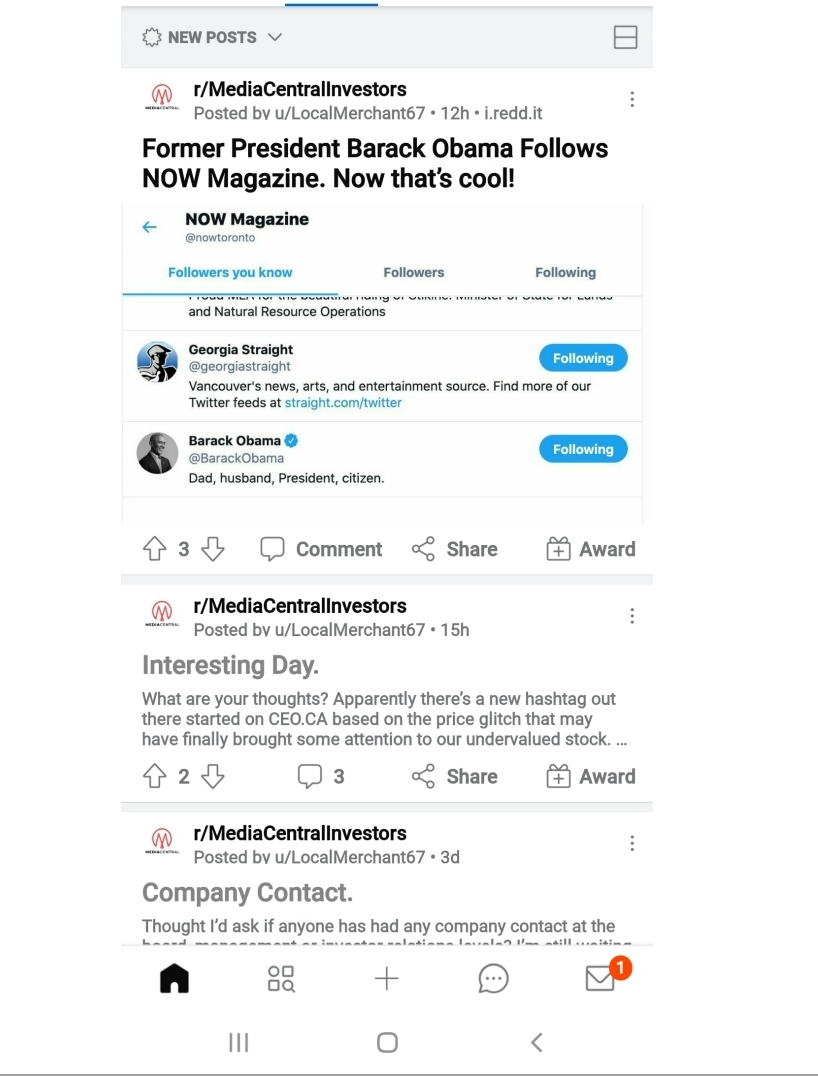
Task: Downvote the Barack Obama post
Action: (212, 549)
